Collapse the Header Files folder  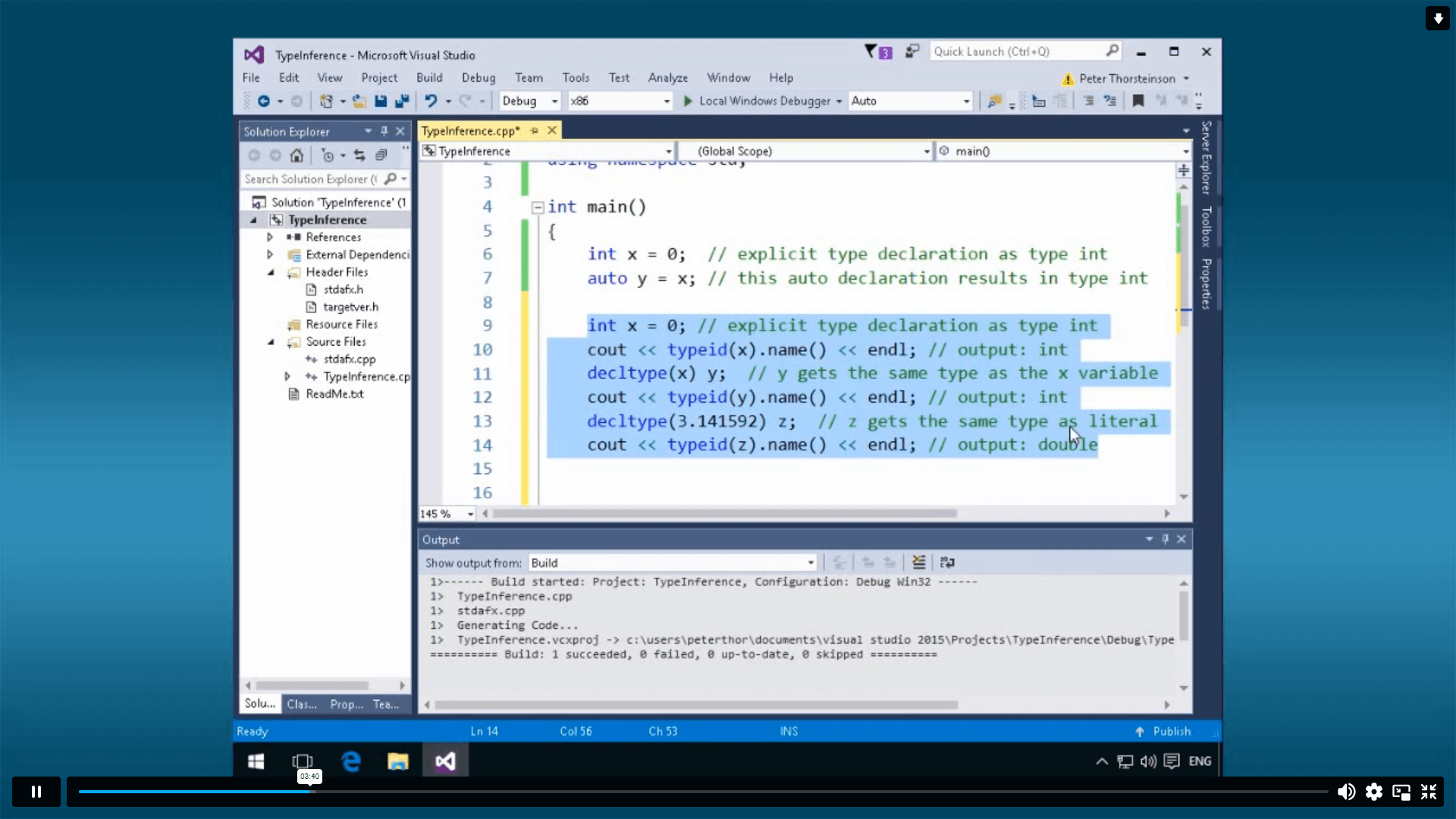point(271,271)
